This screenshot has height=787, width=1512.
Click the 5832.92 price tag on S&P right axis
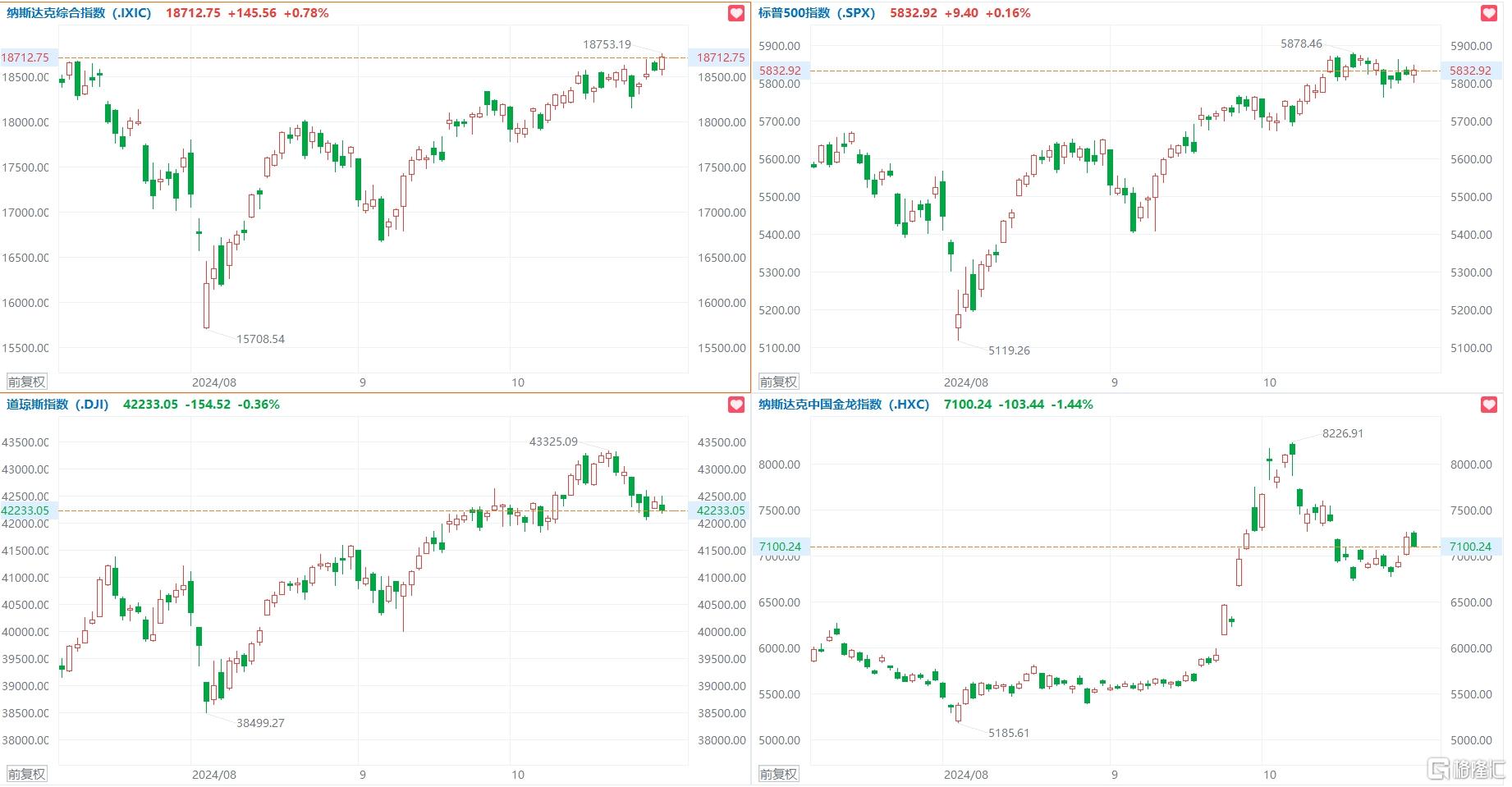pyautogui.click(x=1470, y=71)
